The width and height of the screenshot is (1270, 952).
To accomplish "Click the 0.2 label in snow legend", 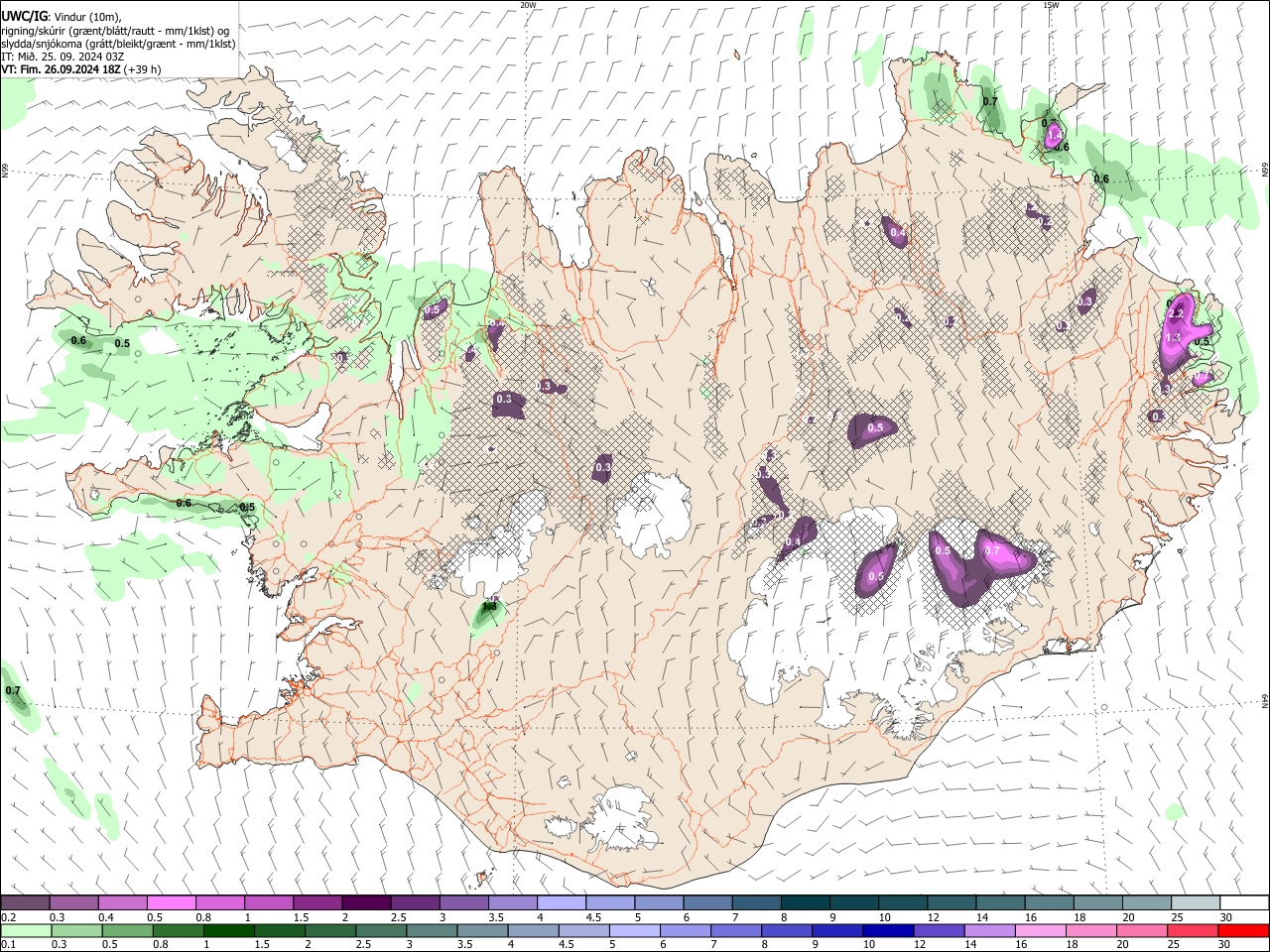I will click(8, 917).
